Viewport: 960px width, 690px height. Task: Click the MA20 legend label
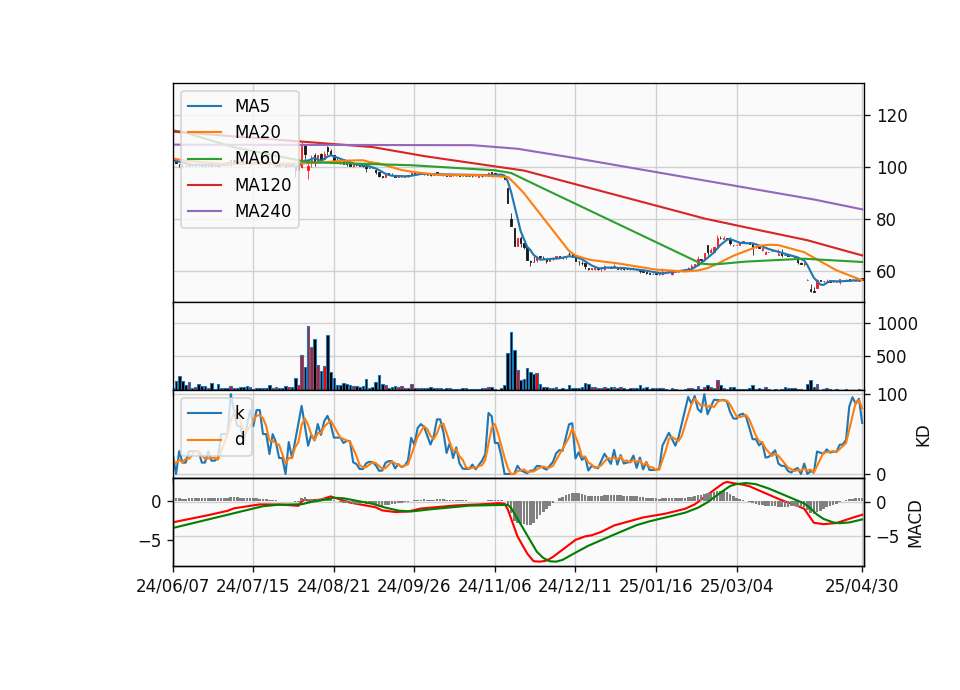point(257,132)
